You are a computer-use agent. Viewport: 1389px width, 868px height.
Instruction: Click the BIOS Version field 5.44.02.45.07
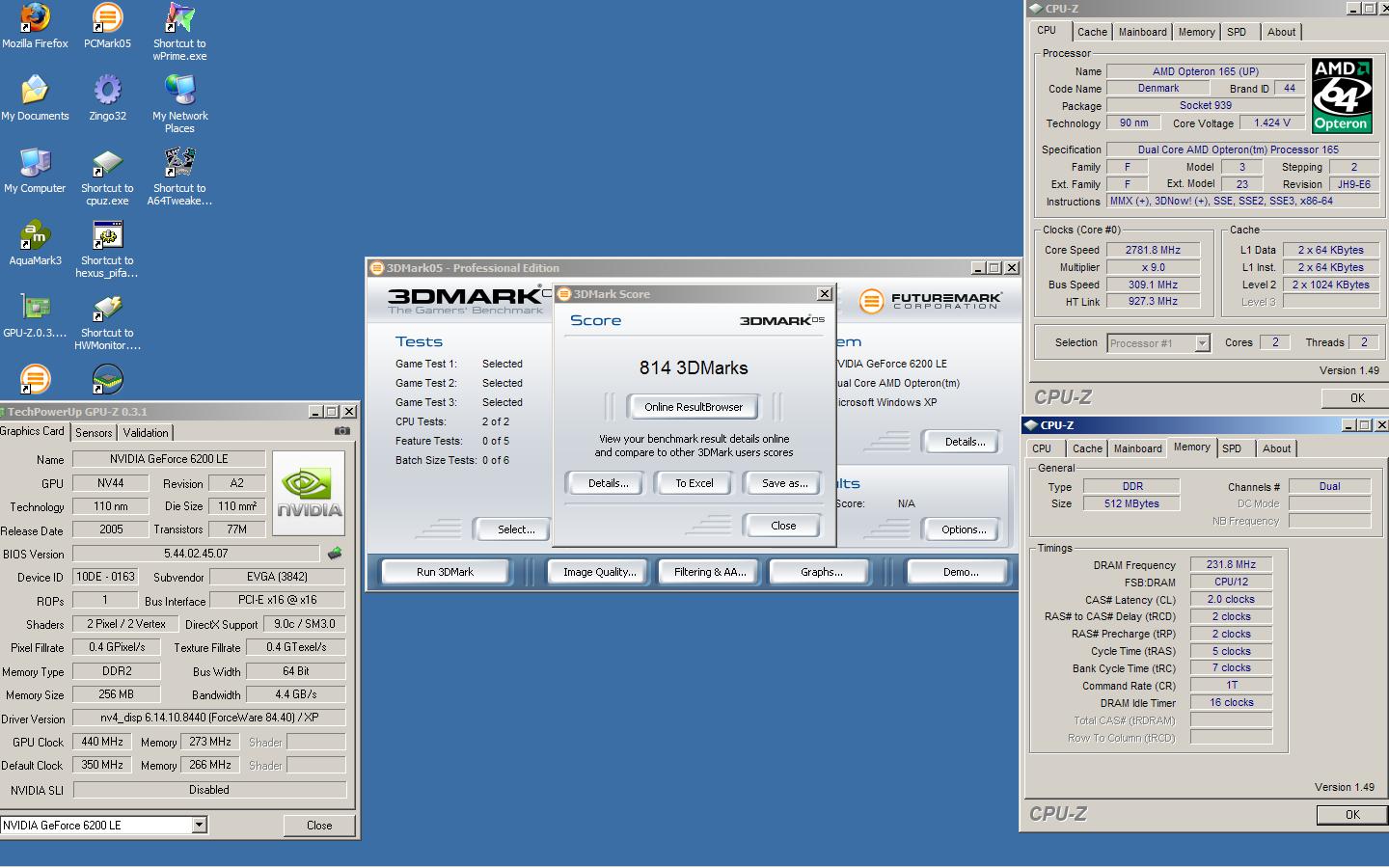[196, 554]
